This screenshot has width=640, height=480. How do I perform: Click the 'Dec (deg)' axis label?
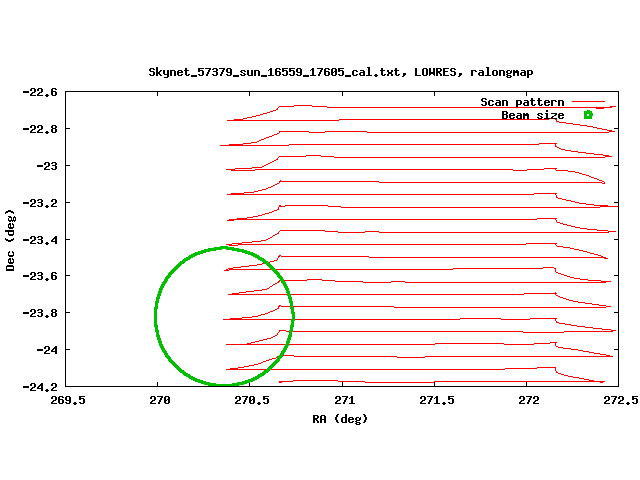[10, 240]
